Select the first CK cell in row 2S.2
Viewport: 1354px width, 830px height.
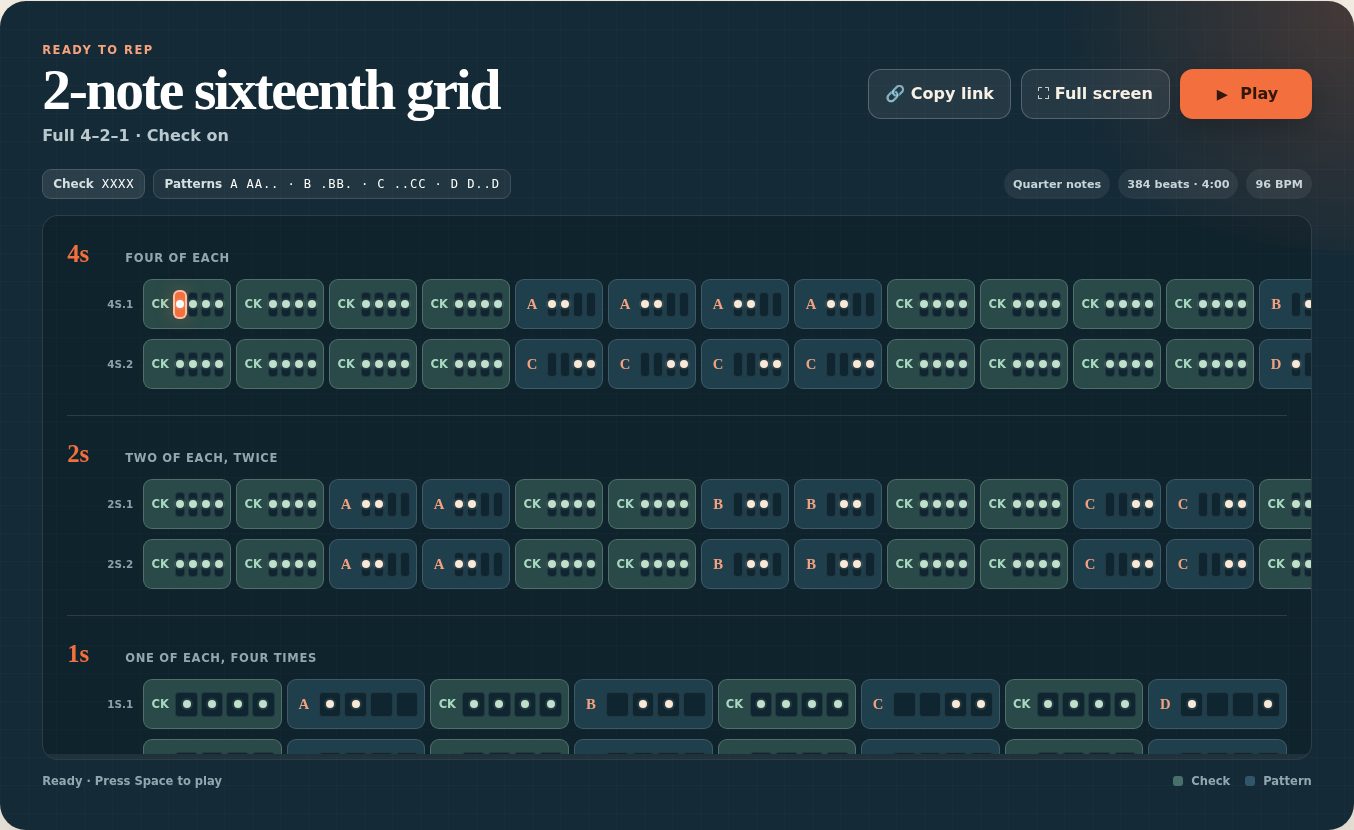coord(187,564)
